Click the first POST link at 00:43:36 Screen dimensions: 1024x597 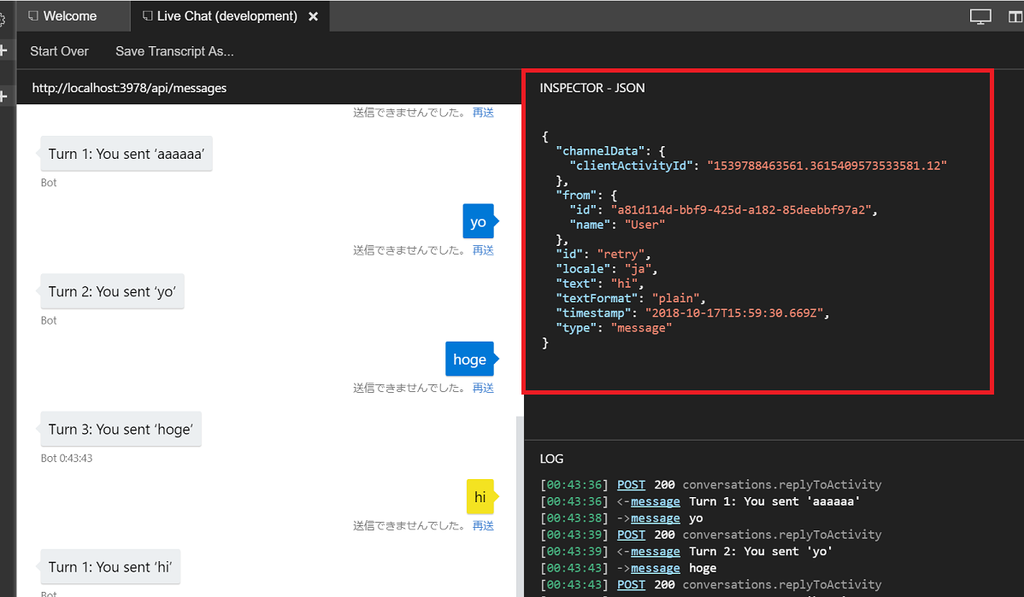[x=631, y=485]
